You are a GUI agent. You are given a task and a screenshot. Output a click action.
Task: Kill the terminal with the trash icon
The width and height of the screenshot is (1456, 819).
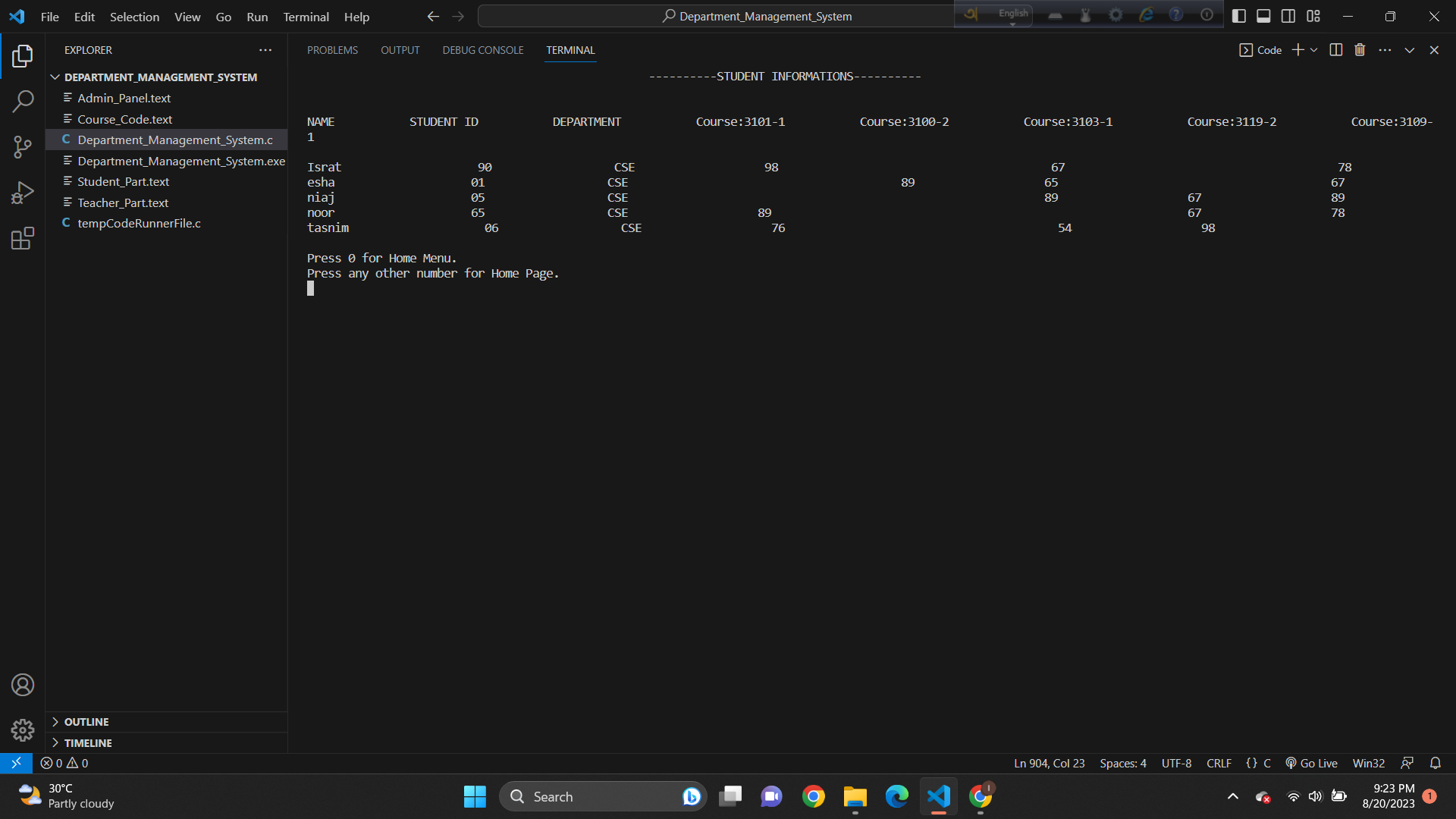(x=1360, y=49)
